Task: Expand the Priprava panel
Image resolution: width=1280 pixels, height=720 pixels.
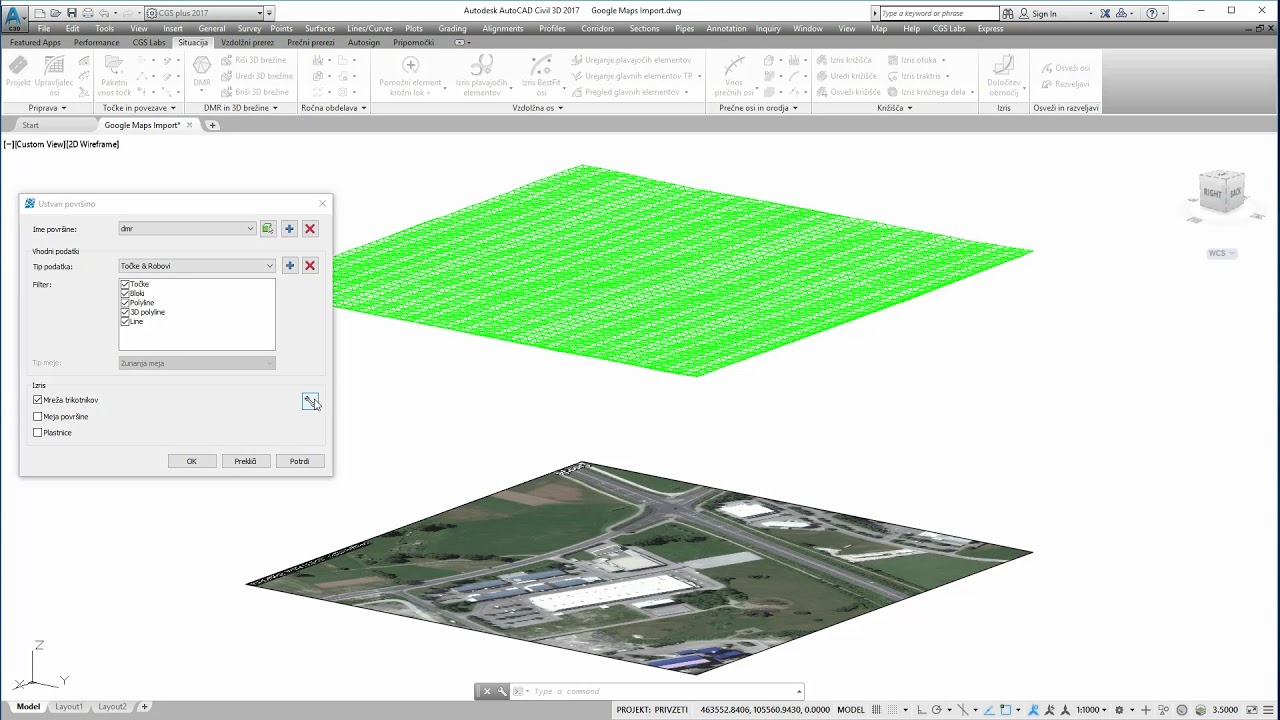Action: pos(47,107)
